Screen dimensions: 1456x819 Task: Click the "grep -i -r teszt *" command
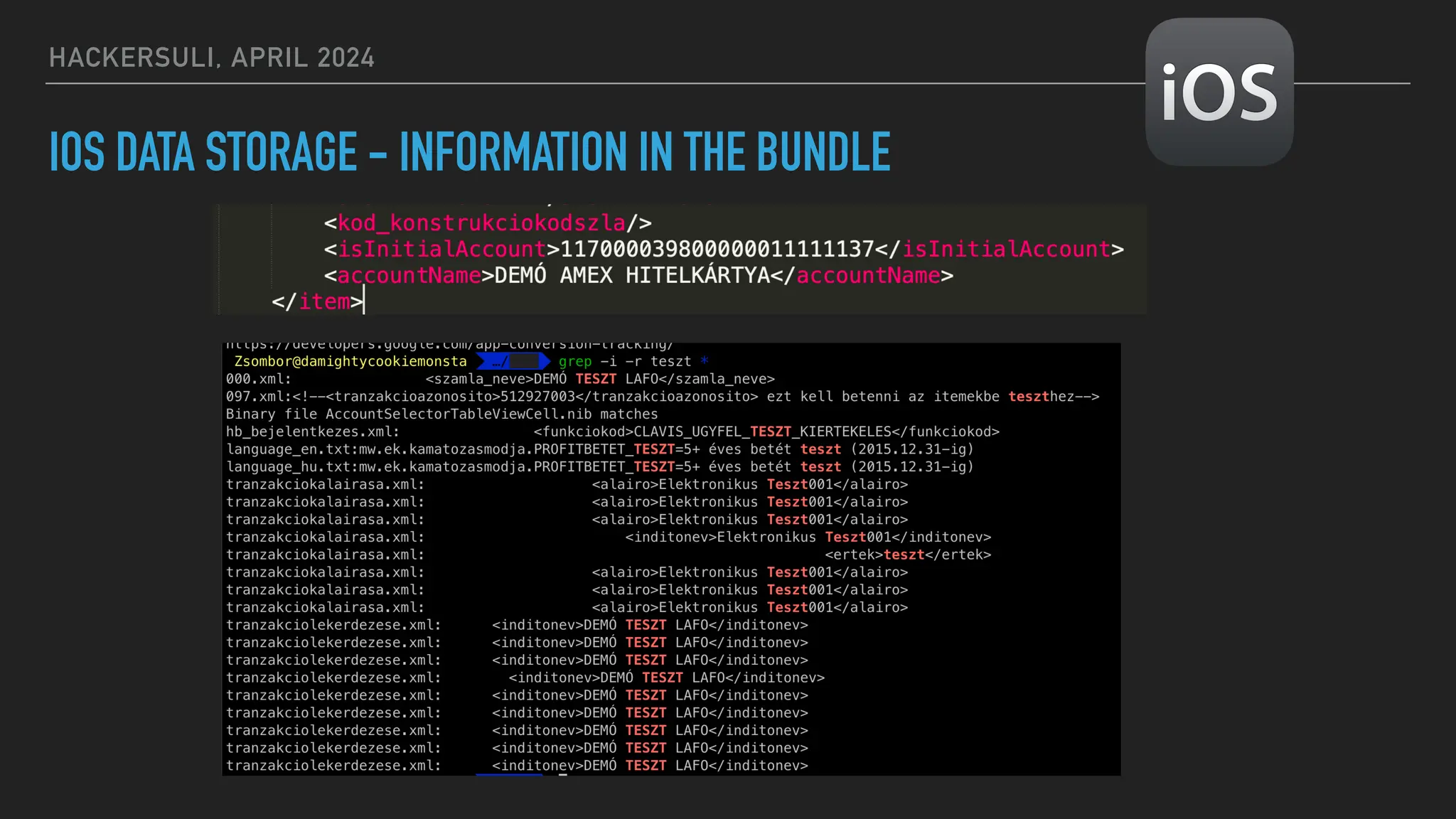tap(633, 362)
